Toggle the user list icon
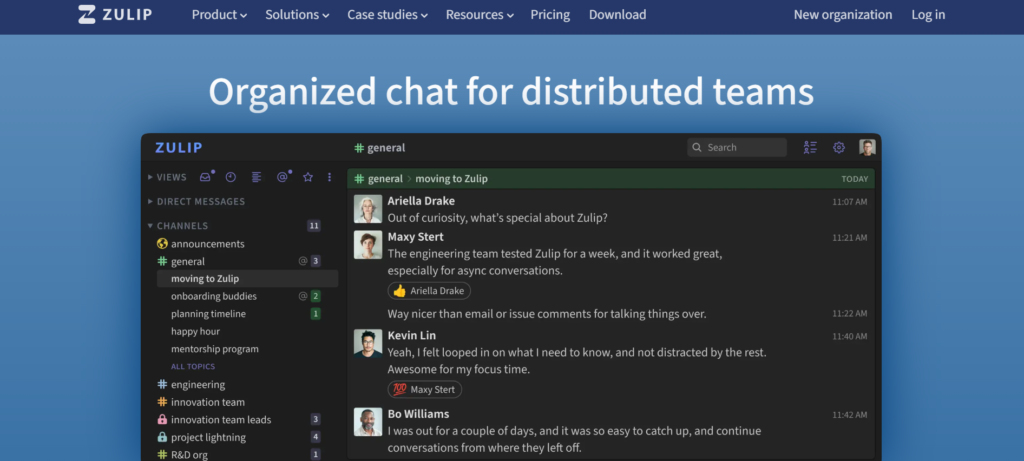This screenshot has height=461, width=1024. click(x=810, y=148)
